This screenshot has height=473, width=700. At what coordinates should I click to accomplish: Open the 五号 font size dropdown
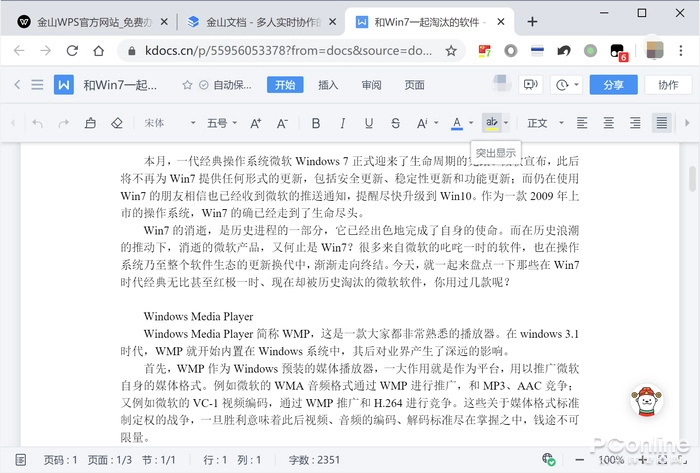pos(222,123)
